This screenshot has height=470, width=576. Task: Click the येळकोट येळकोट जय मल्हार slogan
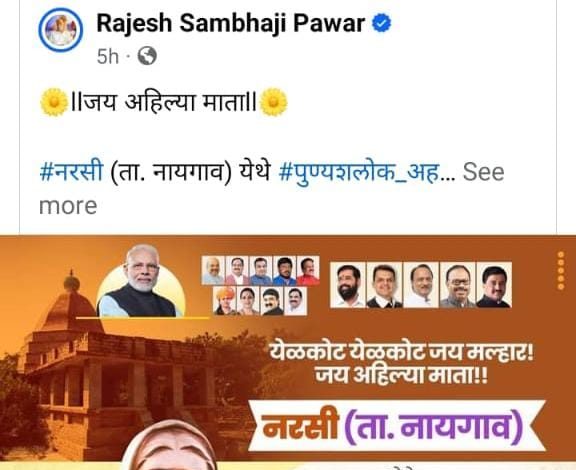(x=401, y=353)
